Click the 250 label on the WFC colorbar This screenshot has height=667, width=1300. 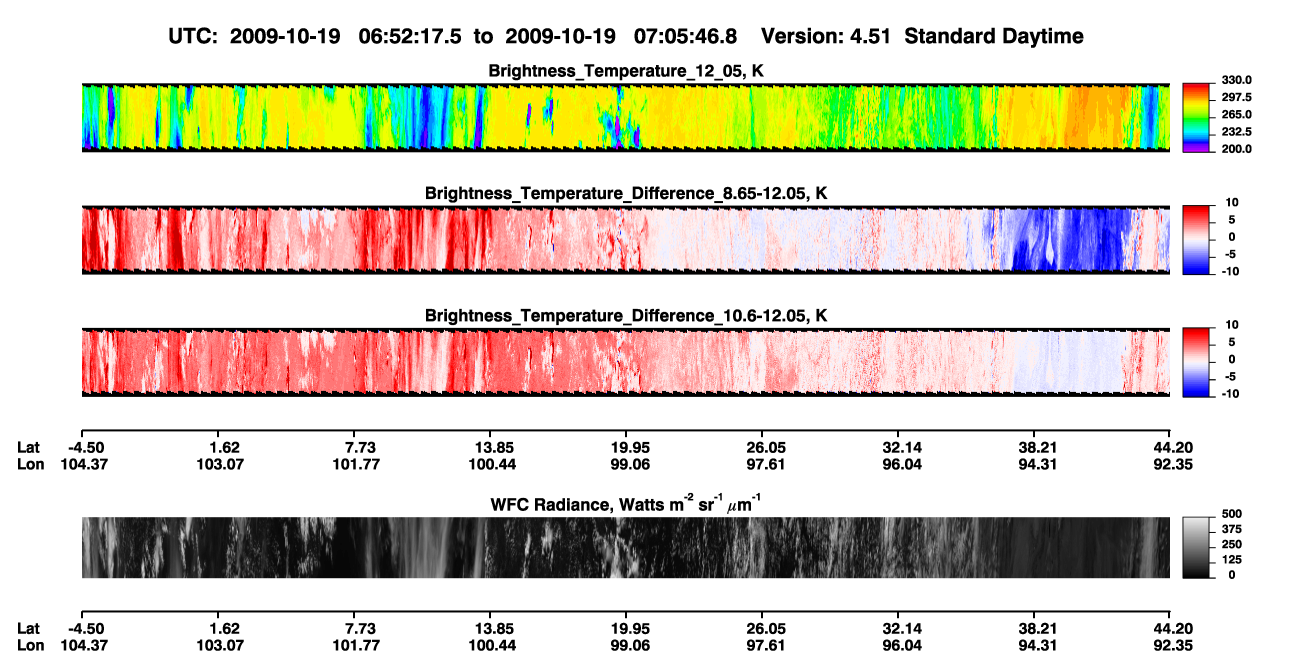click(1231, 545)
